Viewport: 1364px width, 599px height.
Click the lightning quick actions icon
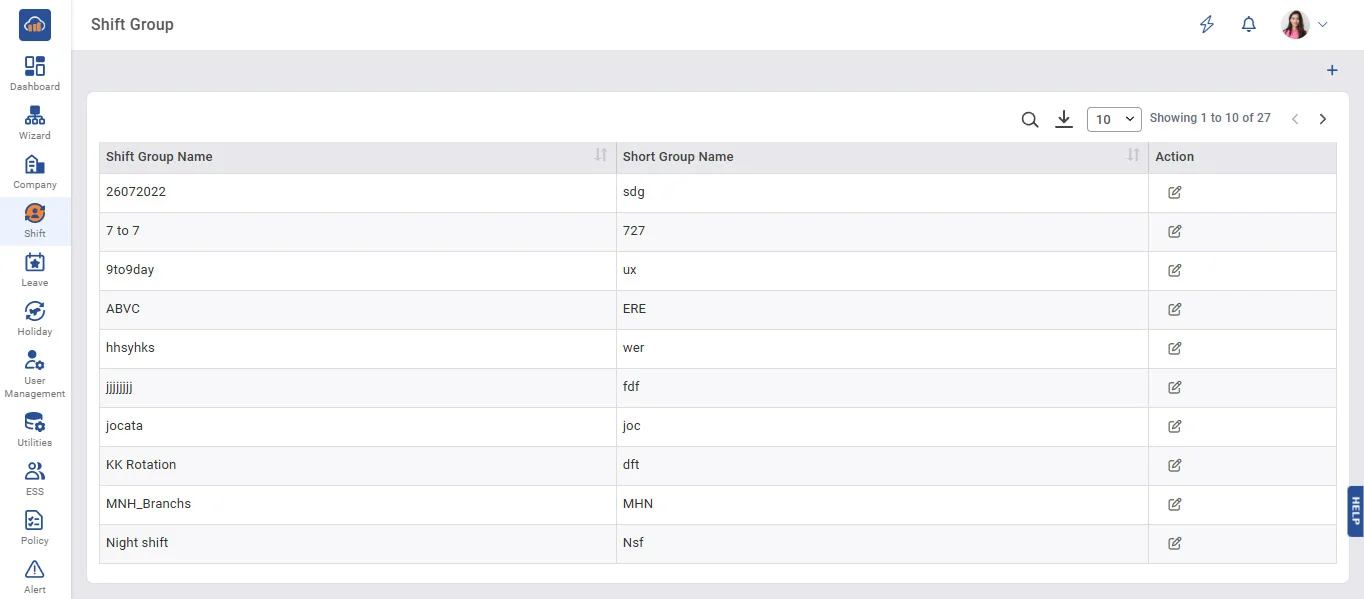(x=1207, y=25)
